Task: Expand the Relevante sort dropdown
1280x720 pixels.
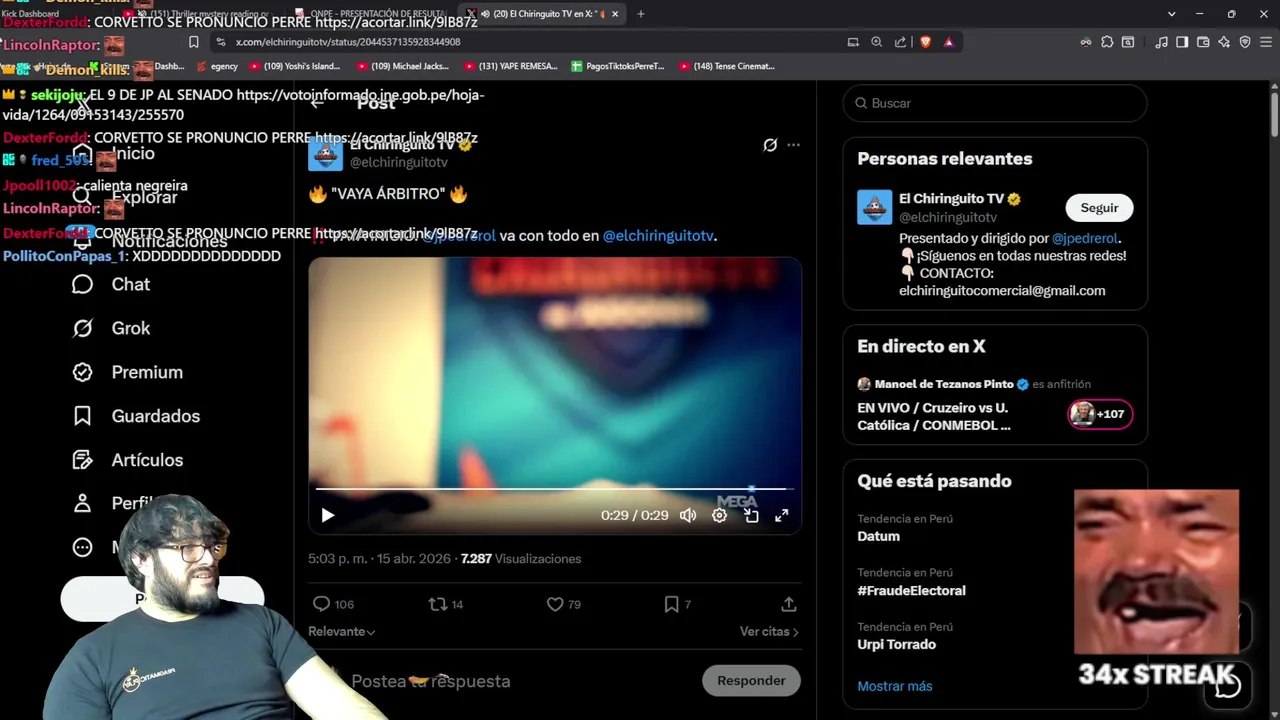Action: pos(342,632)
